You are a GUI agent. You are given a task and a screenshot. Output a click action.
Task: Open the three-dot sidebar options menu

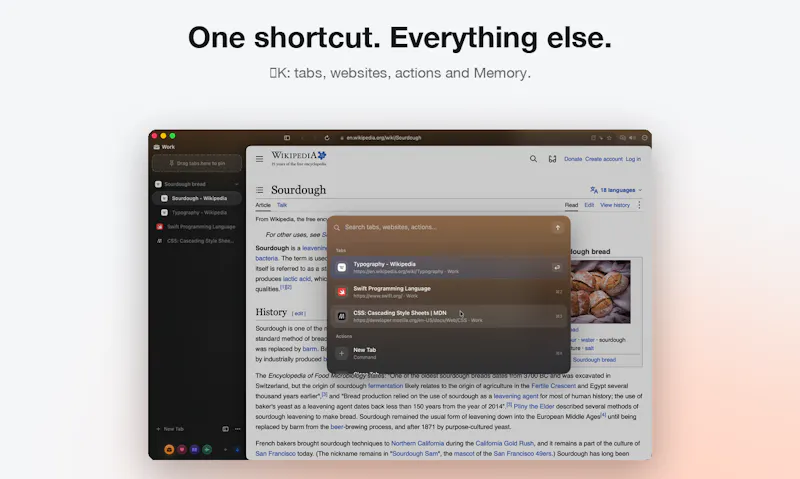(x=238, y=429)
